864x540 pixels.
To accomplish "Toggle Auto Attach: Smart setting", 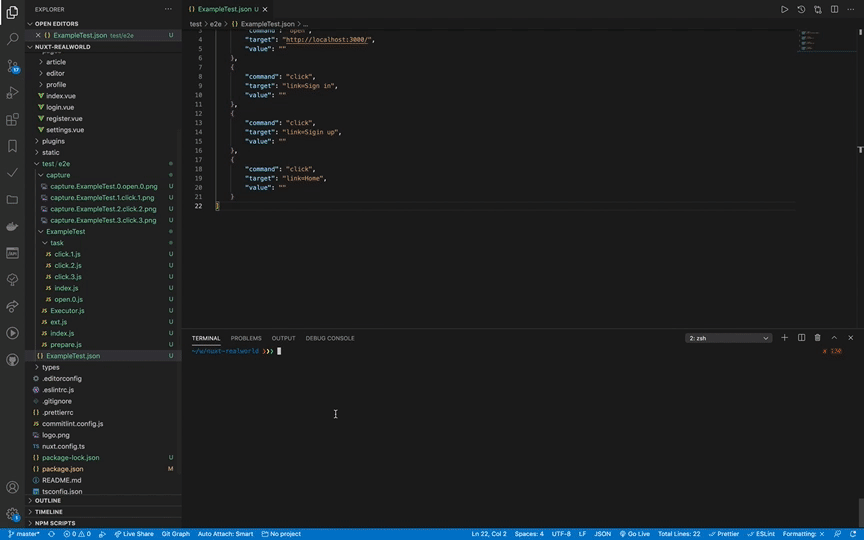I will (x=225, y=534).
